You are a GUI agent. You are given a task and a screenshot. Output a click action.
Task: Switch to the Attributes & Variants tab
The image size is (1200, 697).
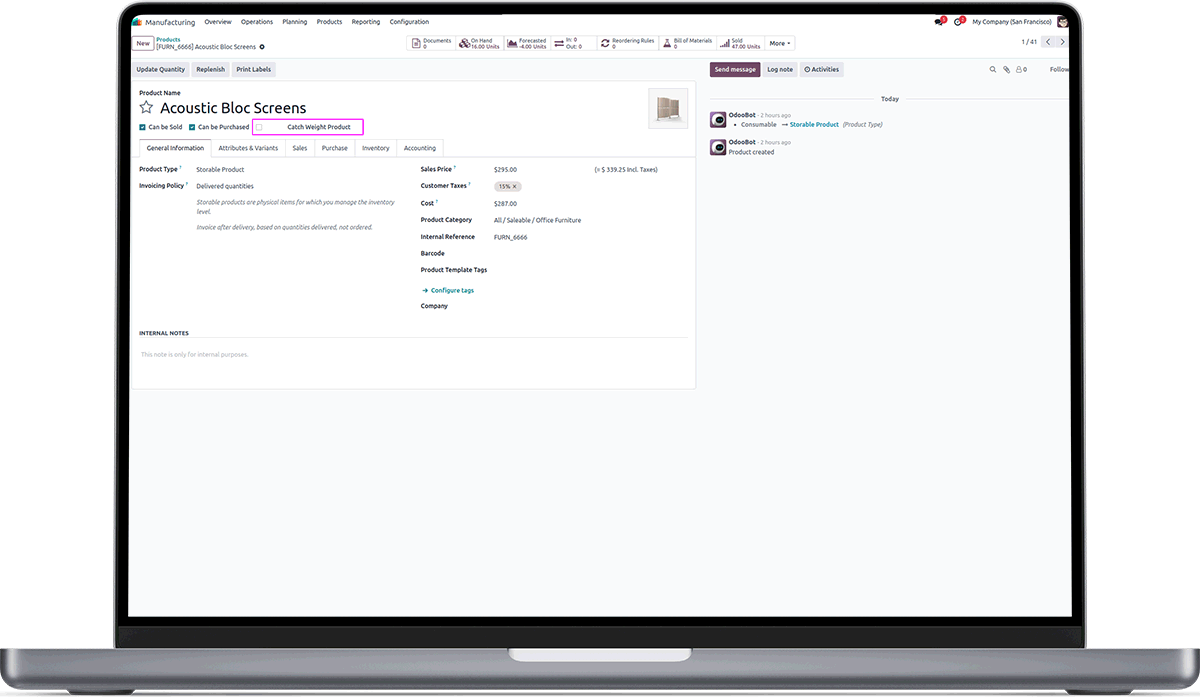pyautogui.click(x=248, y=148)
